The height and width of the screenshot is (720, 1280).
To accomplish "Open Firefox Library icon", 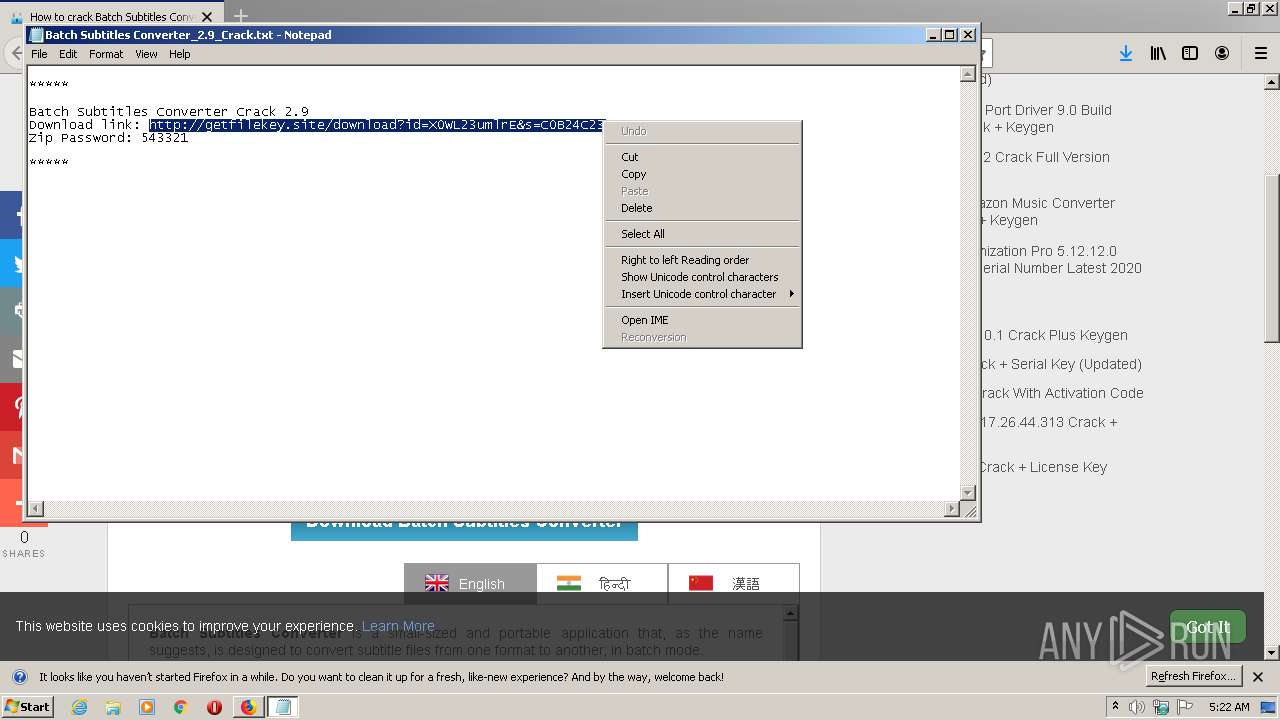I will [1158, 54].
